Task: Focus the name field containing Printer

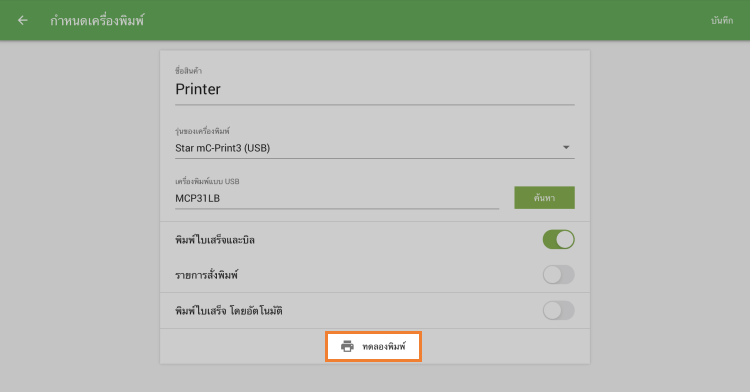Action: pyautogui.click(x=375, y=89)
